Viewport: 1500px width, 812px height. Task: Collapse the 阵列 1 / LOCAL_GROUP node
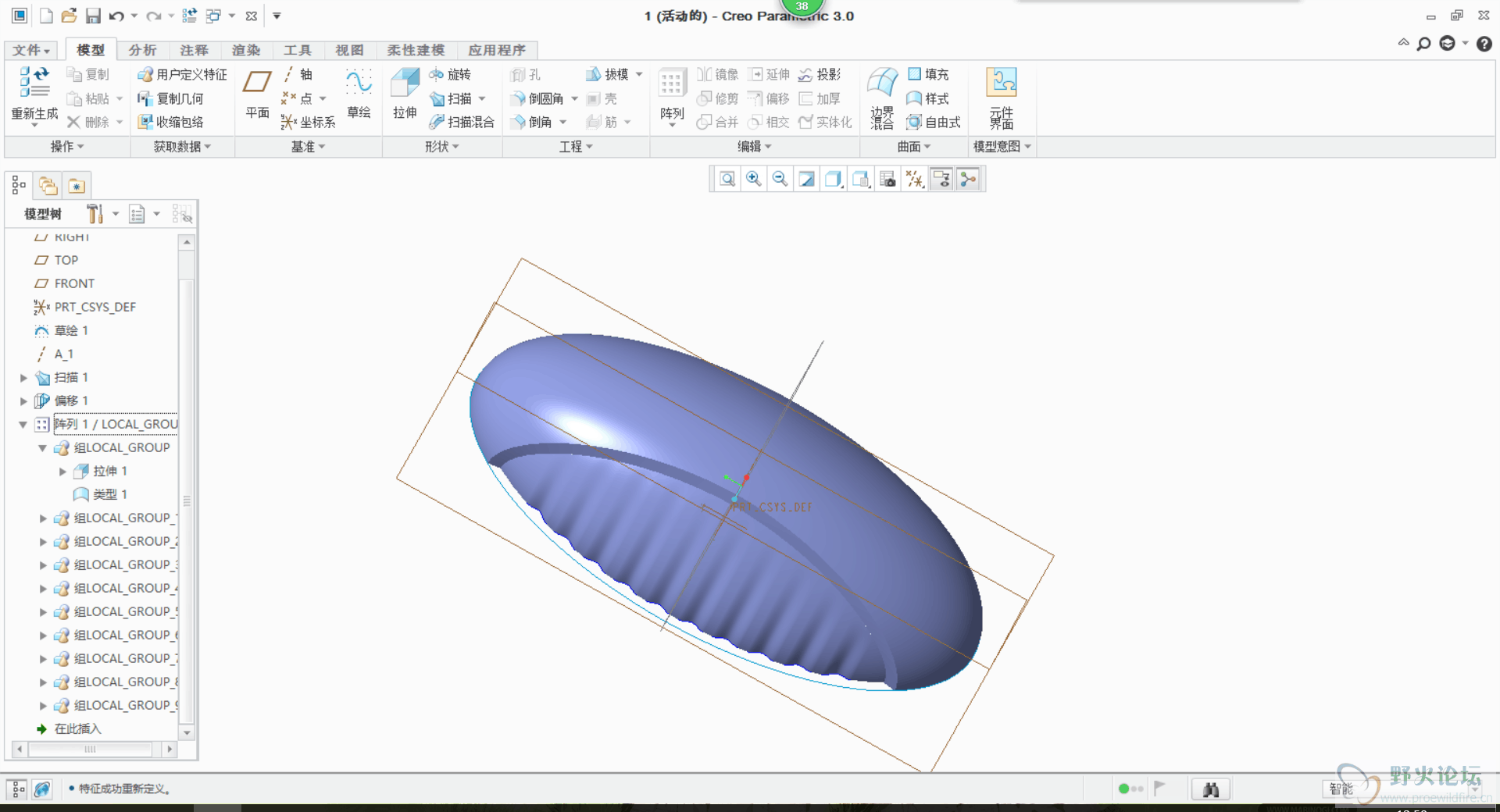click(x=23, y=425)
